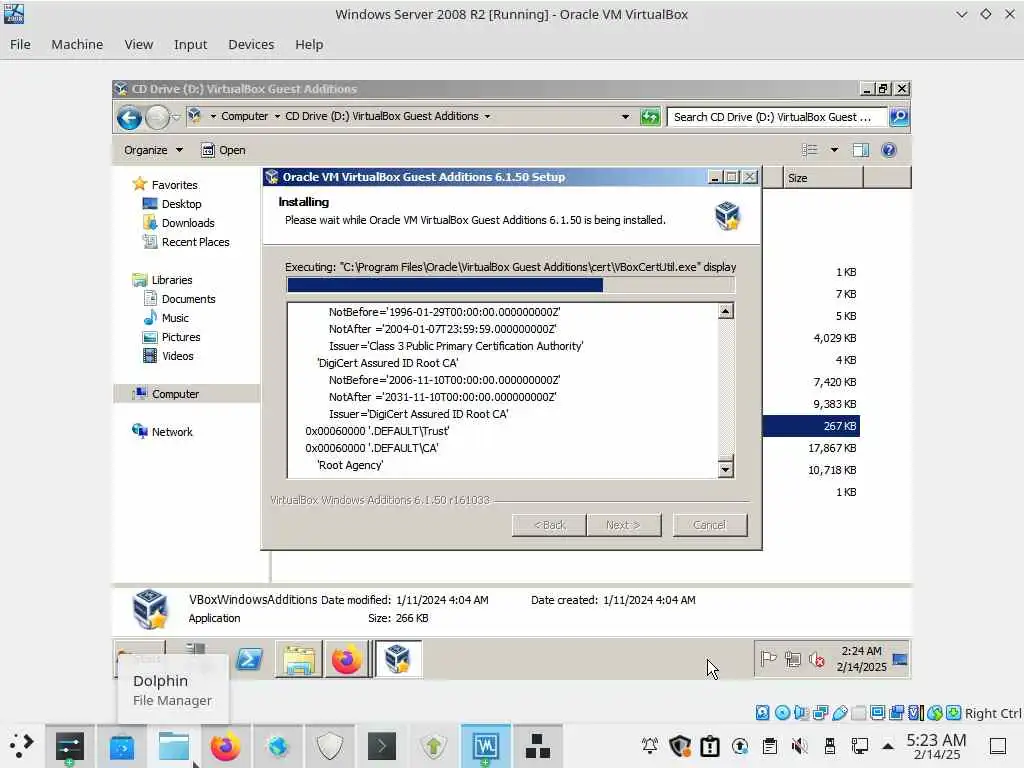Screen dimensions: 1024x768
Task: Open the recent pages dropdown near Forward
Action: click(x=176, y=118)
